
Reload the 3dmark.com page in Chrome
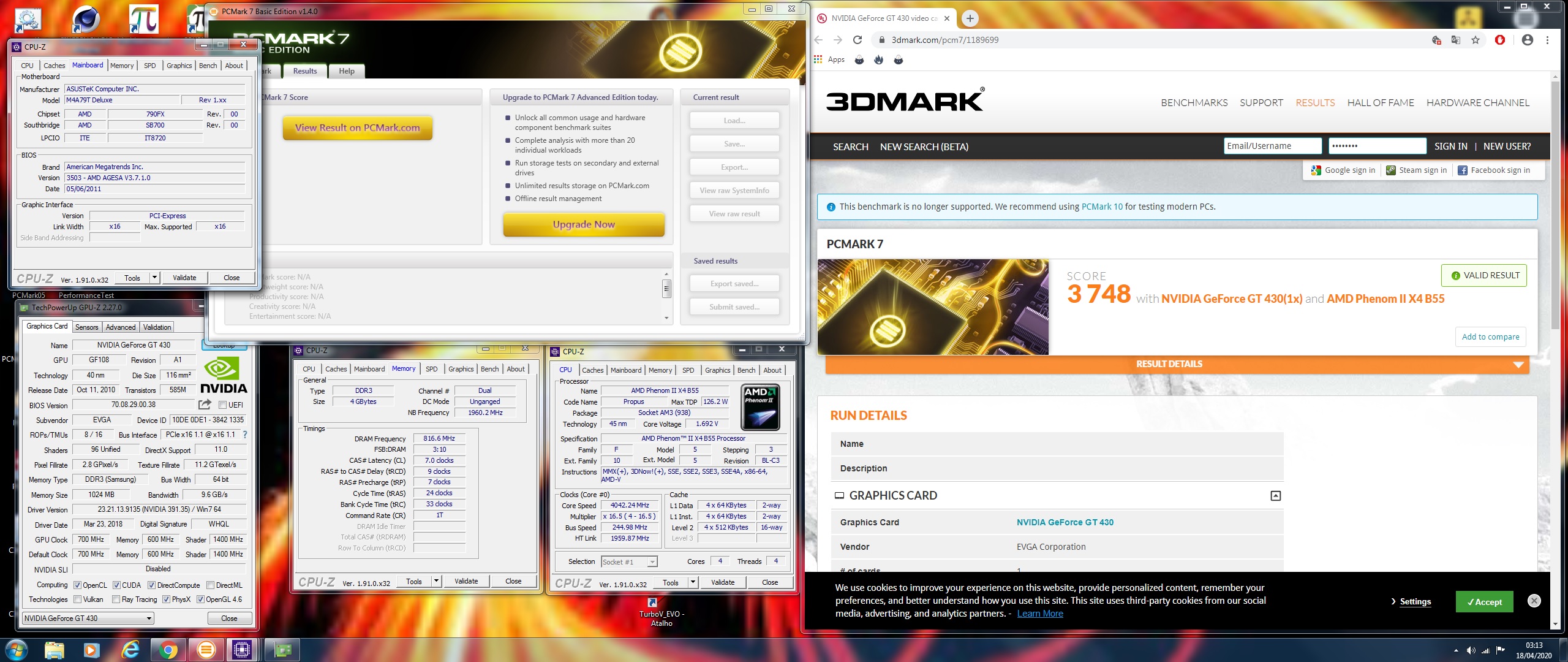click(x=858, y=40)
